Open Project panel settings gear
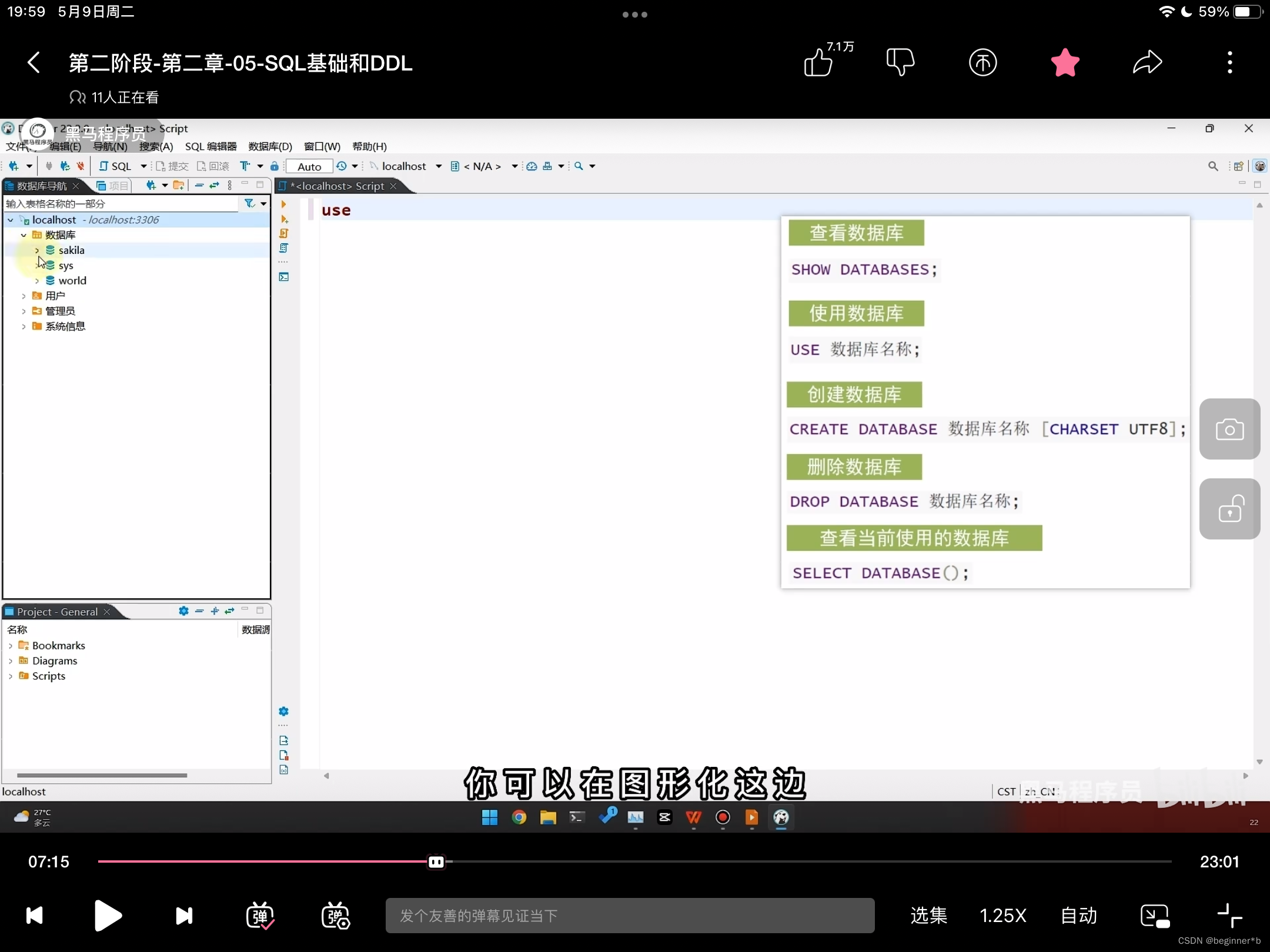1270x952 pixels. click(183, 611)
